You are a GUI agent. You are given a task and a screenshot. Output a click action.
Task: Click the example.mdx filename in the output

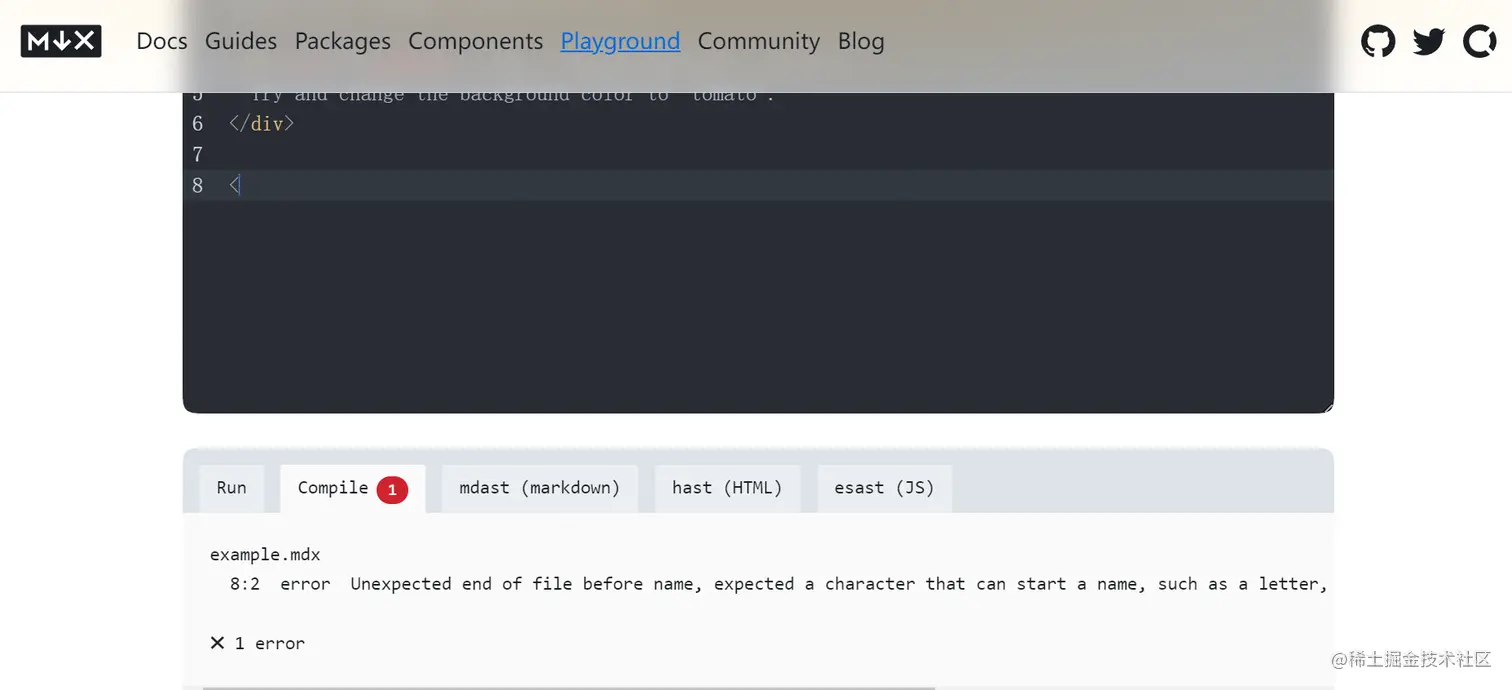point(265,554)
